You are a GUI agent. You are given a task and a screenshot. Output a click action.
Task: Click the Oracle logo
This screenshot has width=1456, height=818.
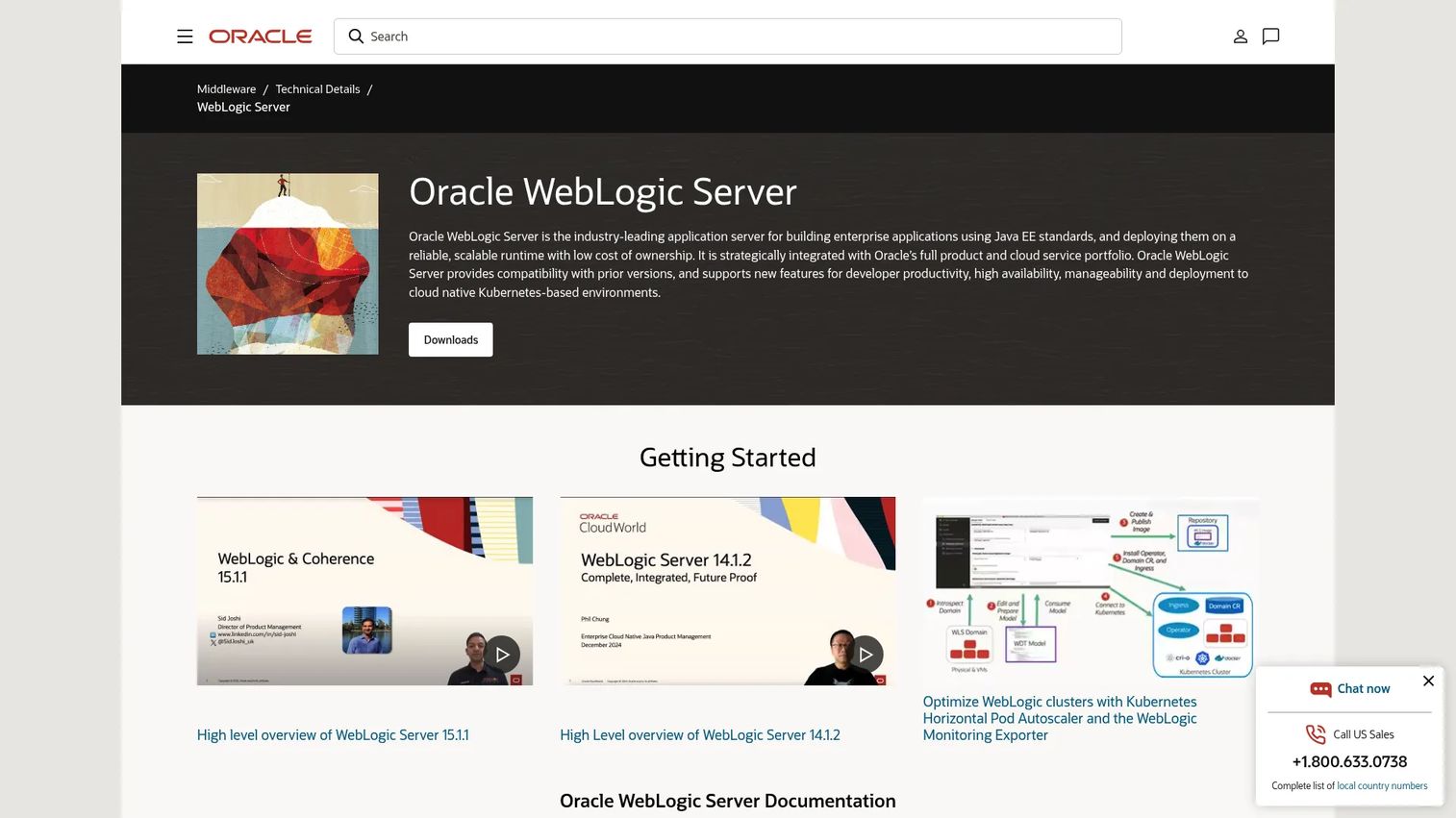(x=261, y=37)
